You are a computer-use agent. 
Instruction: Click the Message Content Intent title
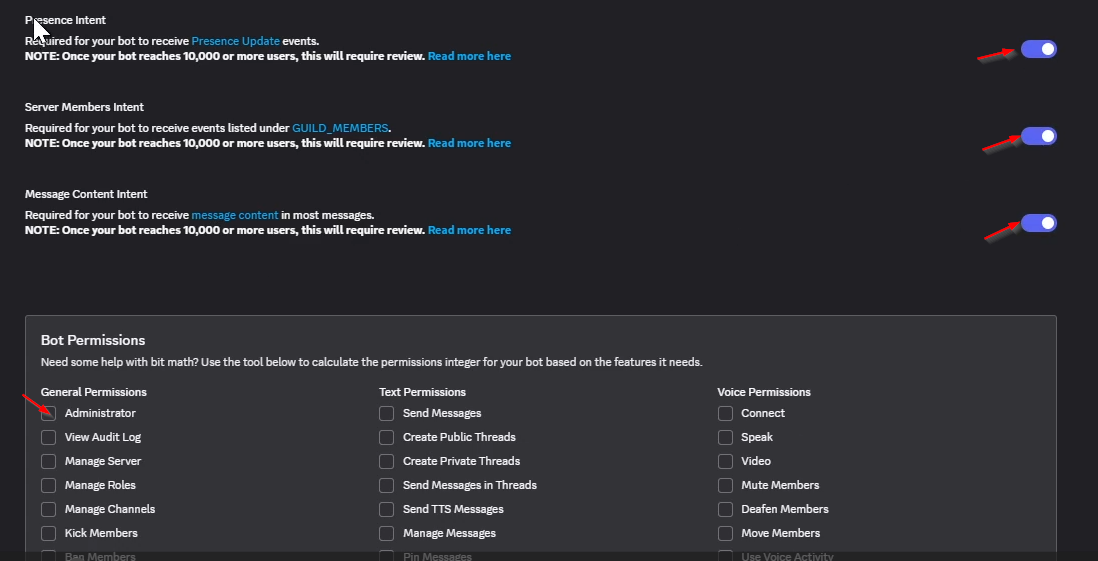click(x=86, y=194)
